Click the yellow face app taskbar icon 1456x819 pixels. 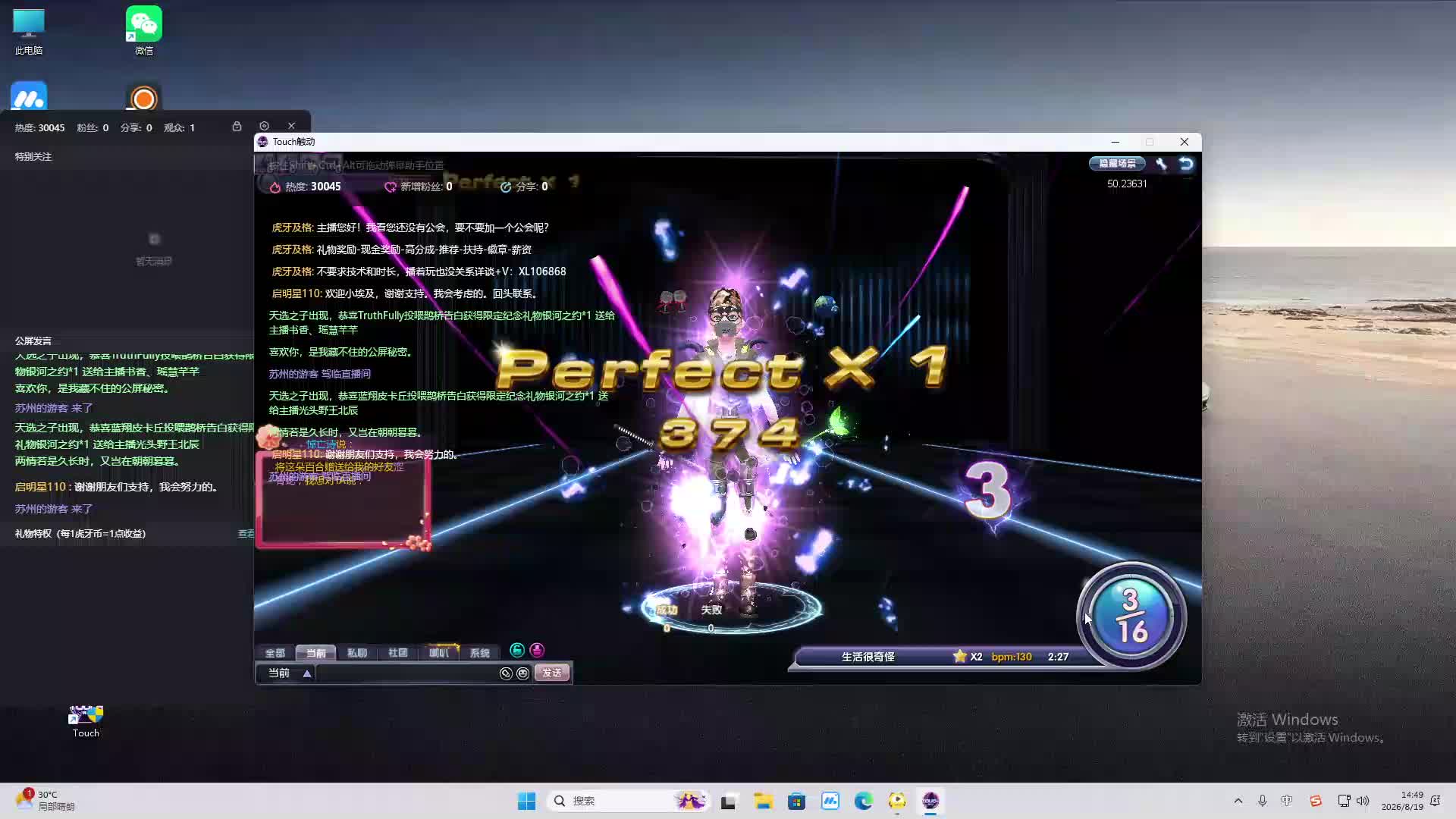897,801
